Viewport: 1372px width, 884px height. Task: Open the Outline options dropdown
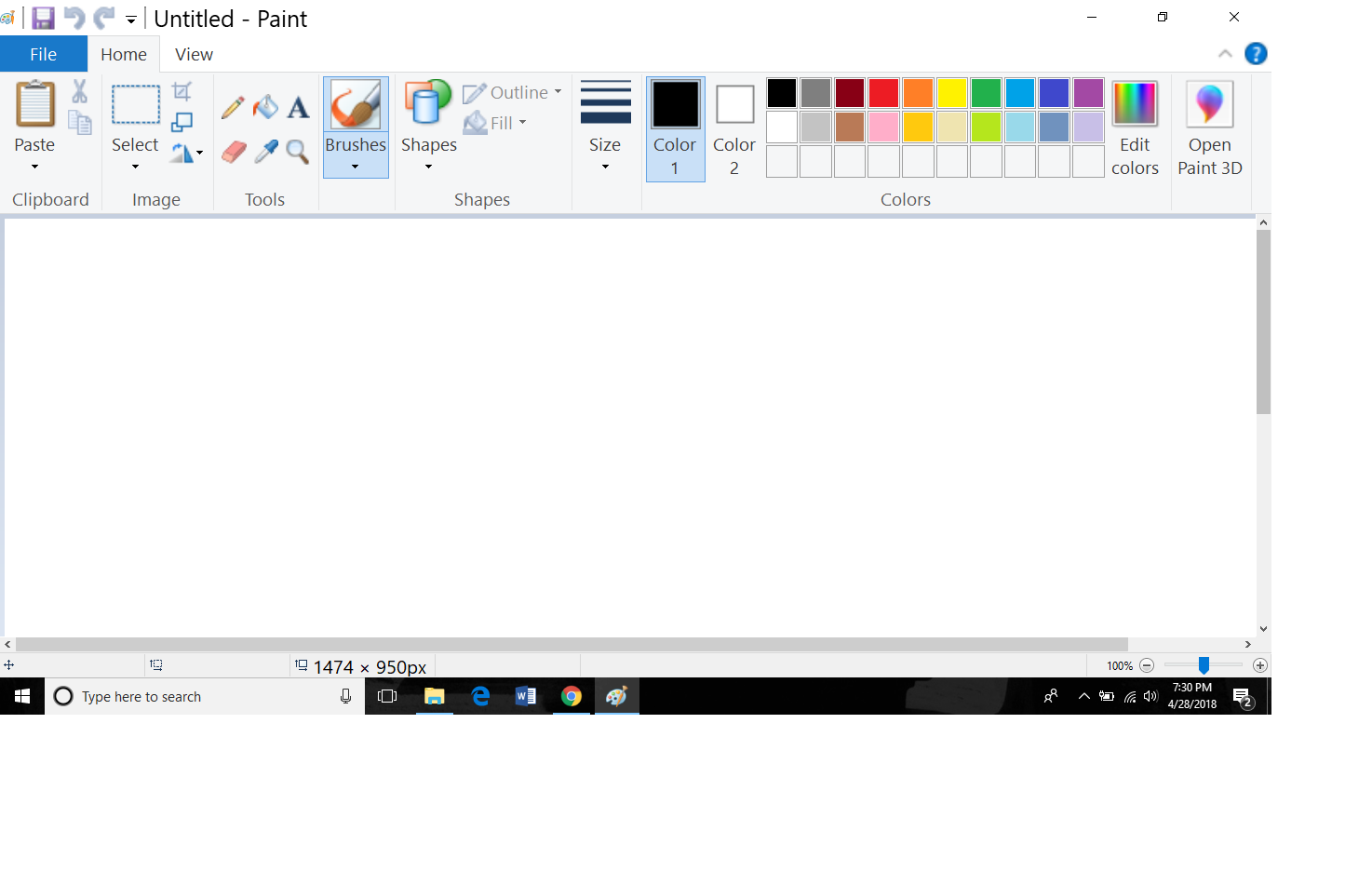[556, 92]
